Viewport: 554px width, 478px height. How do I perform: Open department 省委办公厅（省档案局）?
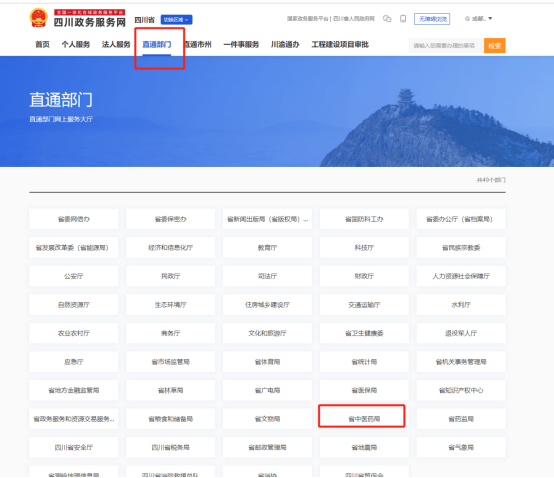tap(461, 219)
